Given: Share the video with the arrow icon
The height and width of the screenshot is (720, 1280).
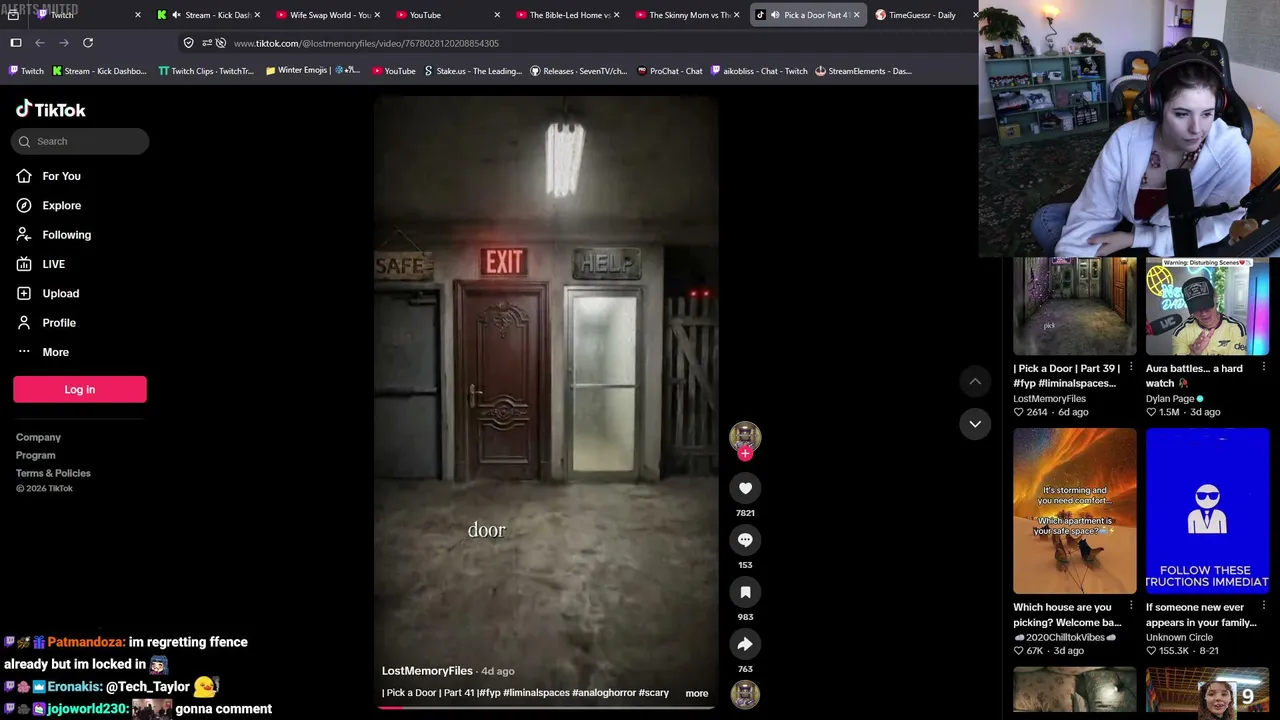Looking at the screenshot, I should (745, 644).
